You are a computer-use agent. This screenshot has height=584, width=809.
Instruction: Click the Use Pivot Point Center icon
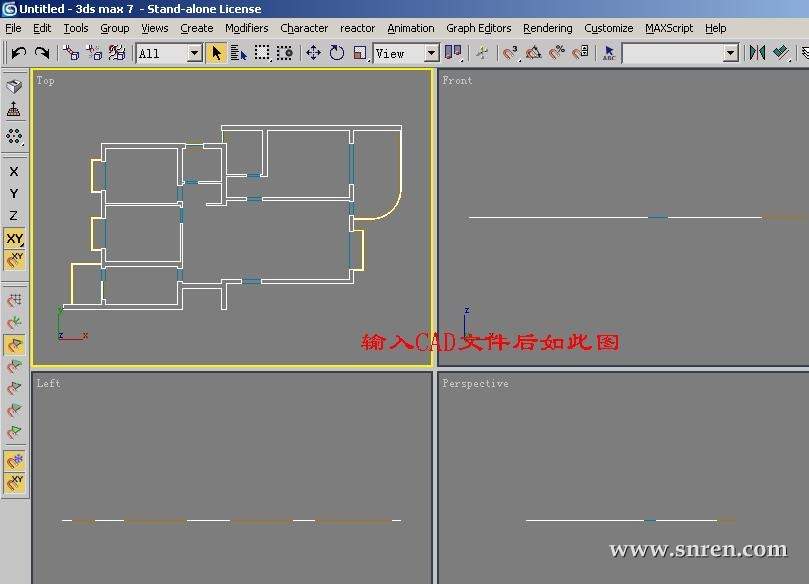[x=453, y=53]
